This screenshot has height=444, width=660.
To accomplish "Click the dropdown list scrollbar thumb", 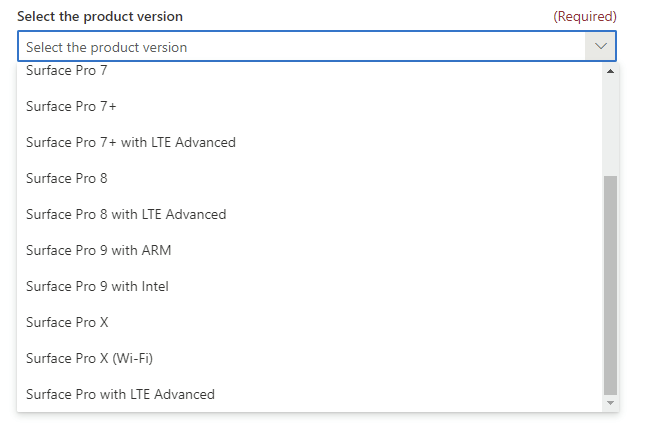I will [x=610, y=285].
